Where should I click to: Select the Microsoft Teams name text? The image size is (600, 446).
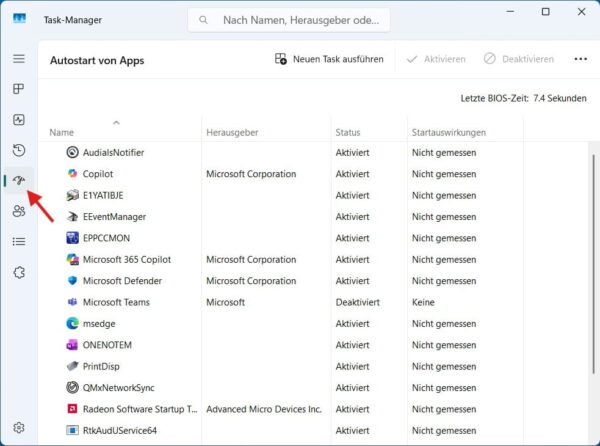[x=116, y=303]
